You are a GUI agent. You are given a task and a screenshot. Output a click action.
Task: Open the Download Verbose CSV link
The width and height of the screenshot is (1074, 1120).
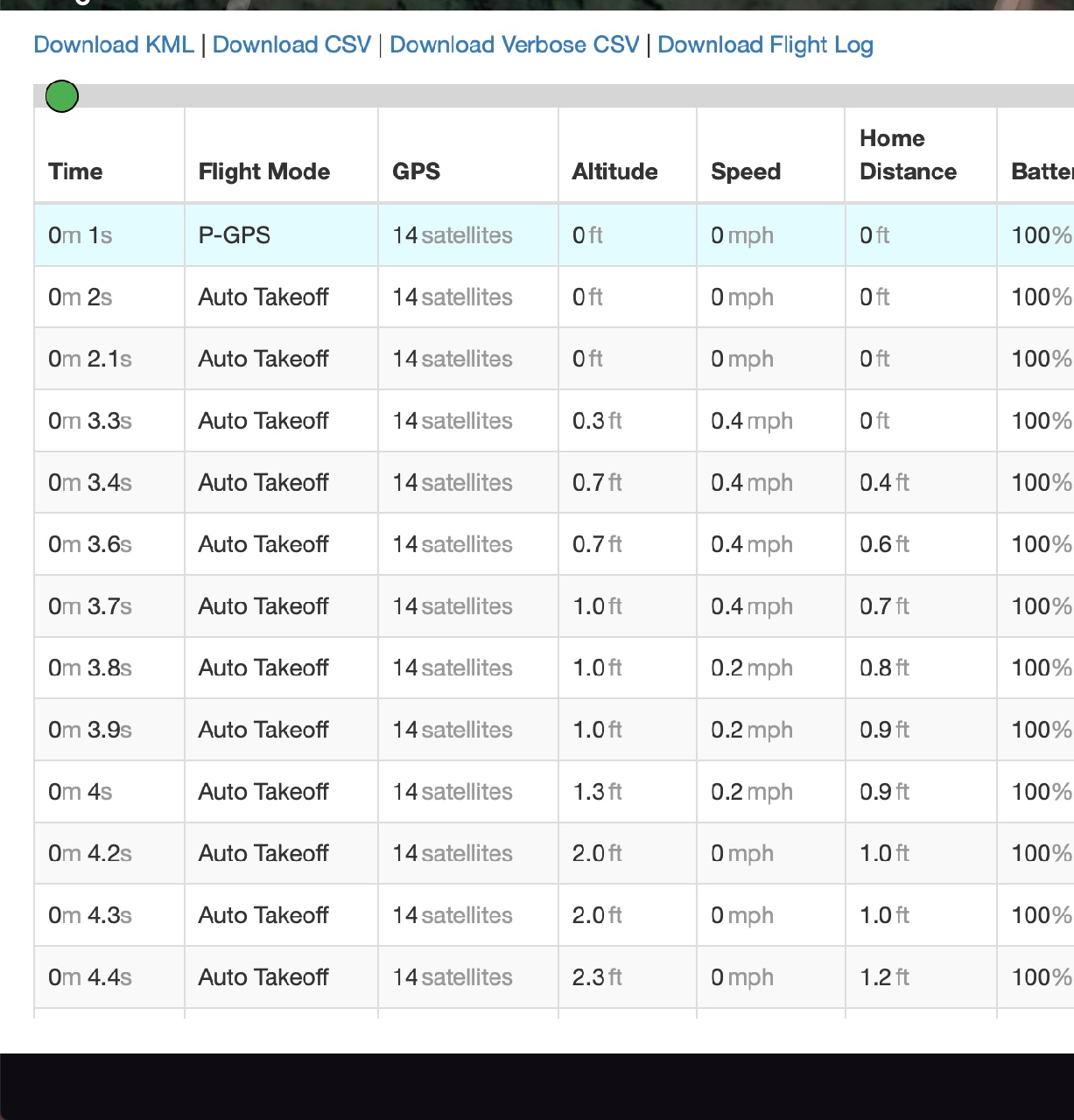pyautogui.click(x=515, y=45)
